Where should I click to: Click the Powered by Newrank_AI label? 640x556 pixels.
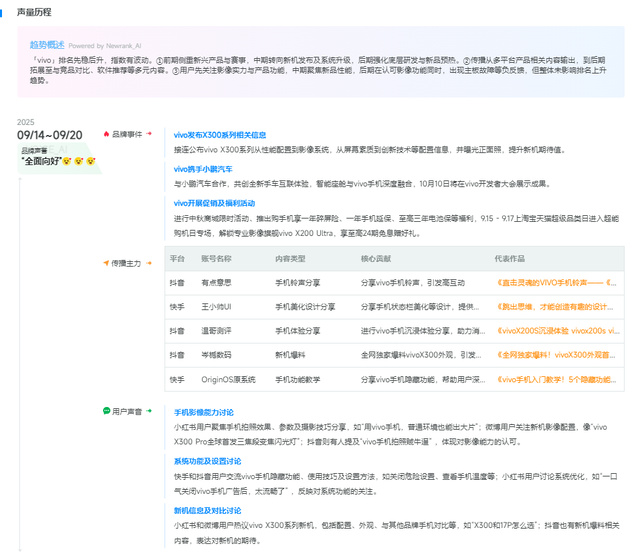click(105, 46)
